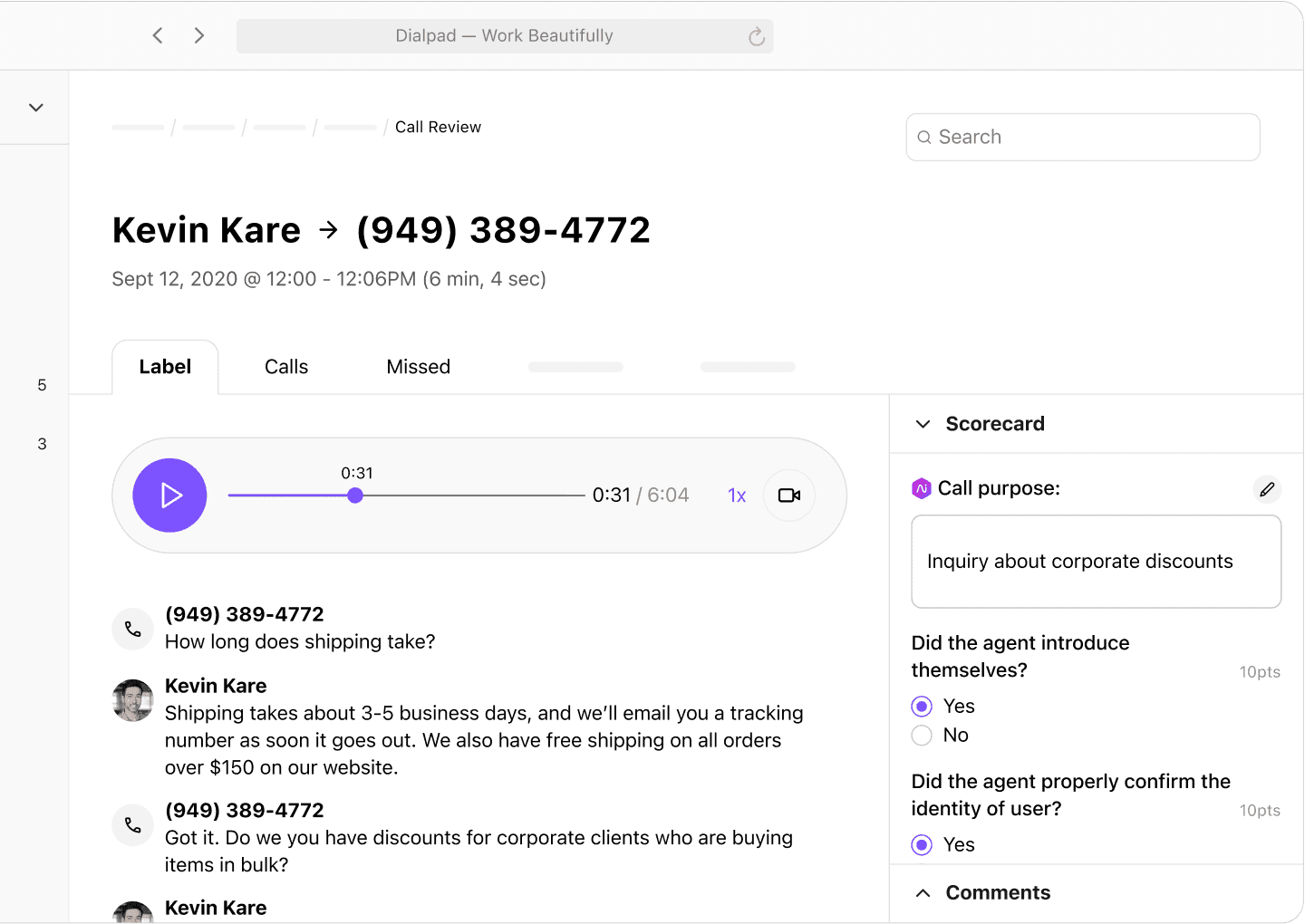1305x924 pixels.
Task: Click the forward navigation arrow
Action: 198,35
